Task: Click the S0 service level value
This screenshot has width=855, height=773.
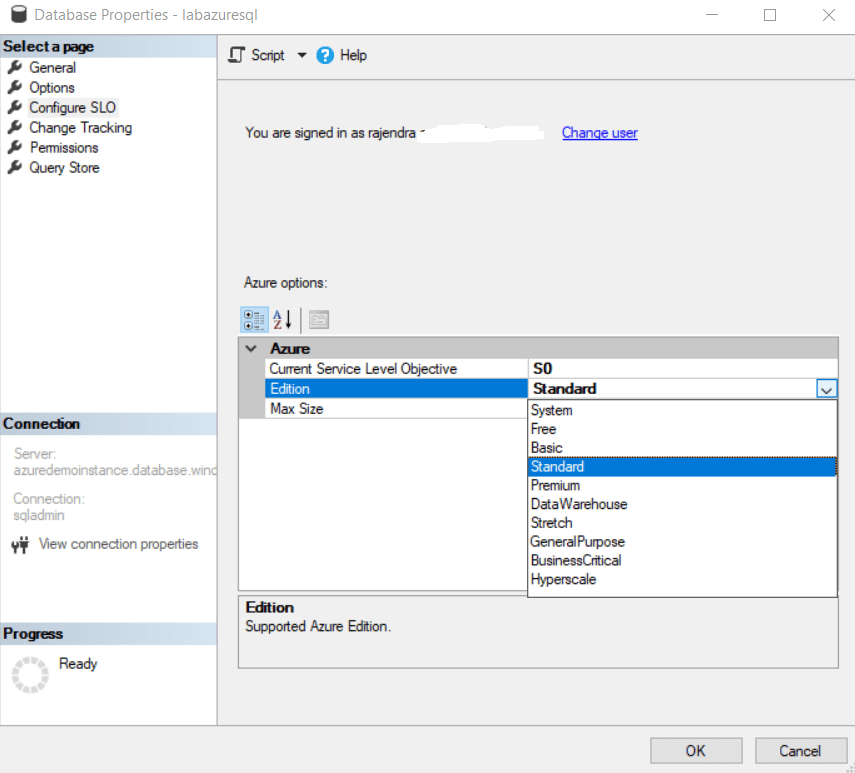Action: pos(543,369)
